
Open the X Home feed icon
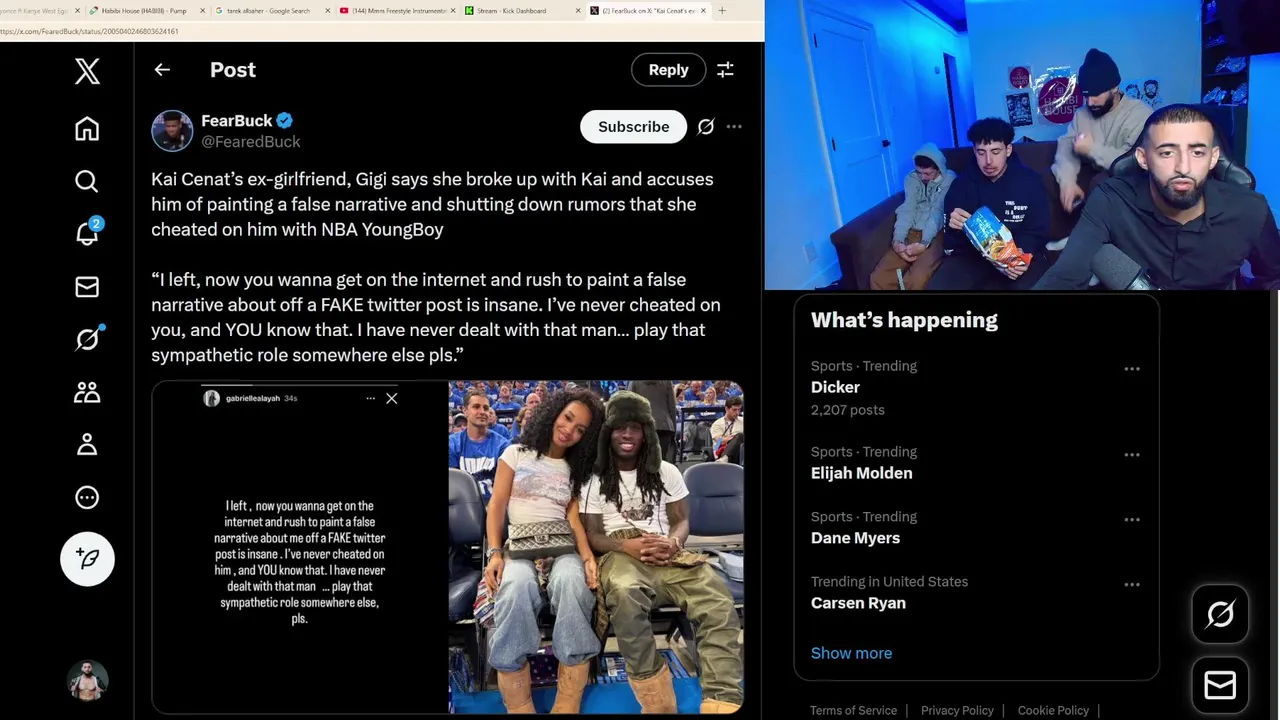pyautogui.click(x=87, y=129)
